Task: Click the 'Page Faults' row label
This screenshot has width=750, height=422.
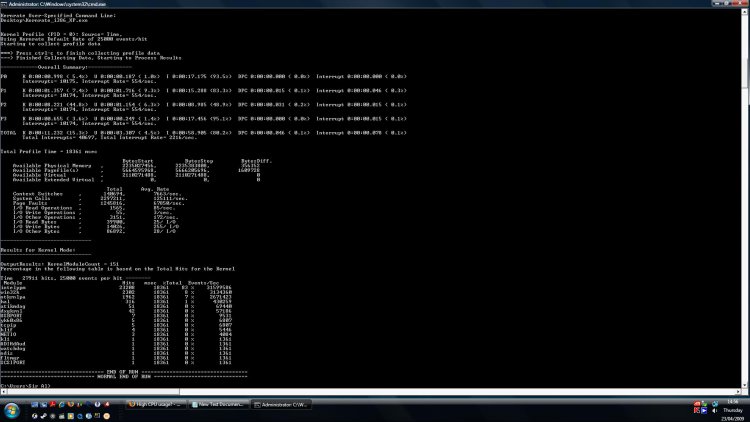Action: (30, 203)
